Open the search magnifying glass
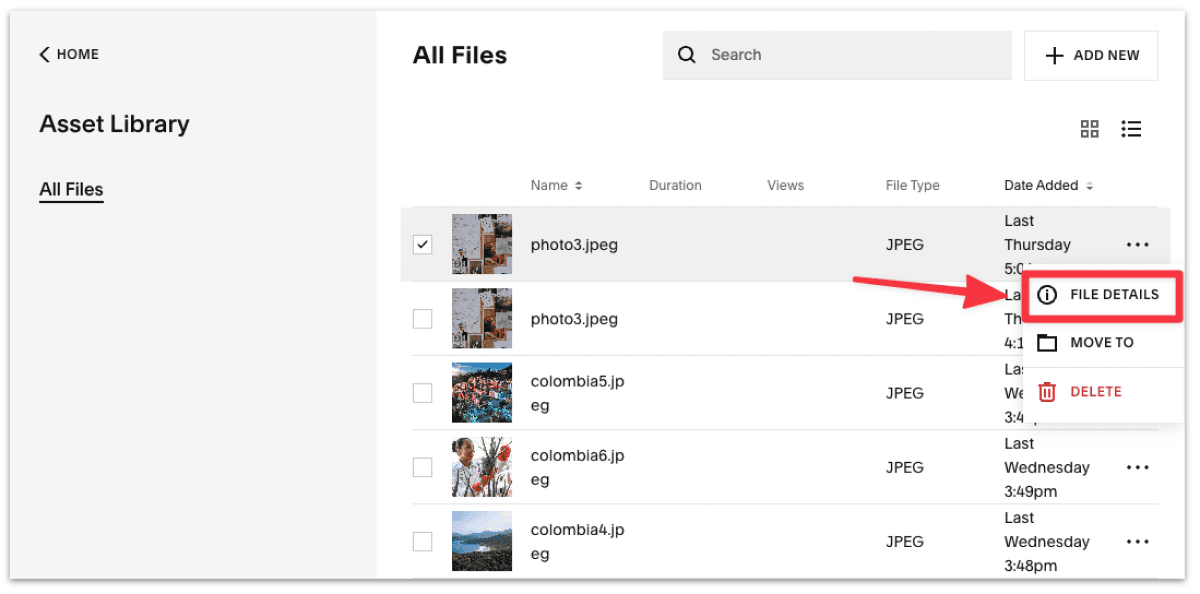The height and width of the screenshot is (594, 1200). coord(686,55)
